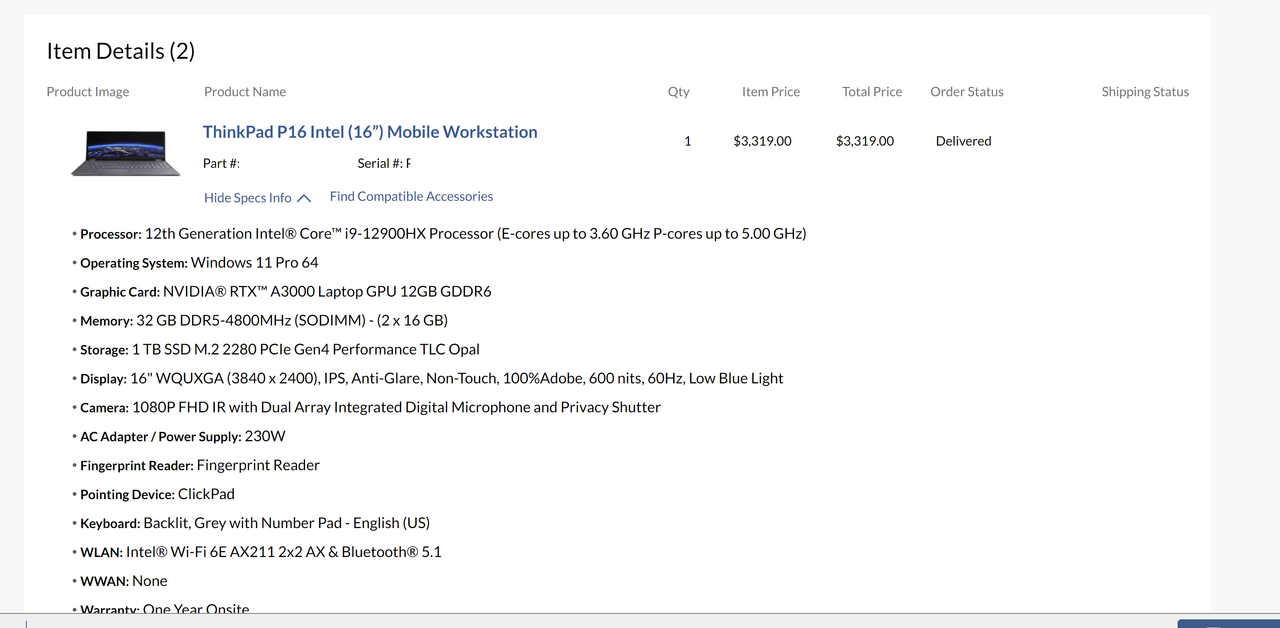Click the Product Image column header
The width and height of the screenshot is (1280, 628).
88,92
